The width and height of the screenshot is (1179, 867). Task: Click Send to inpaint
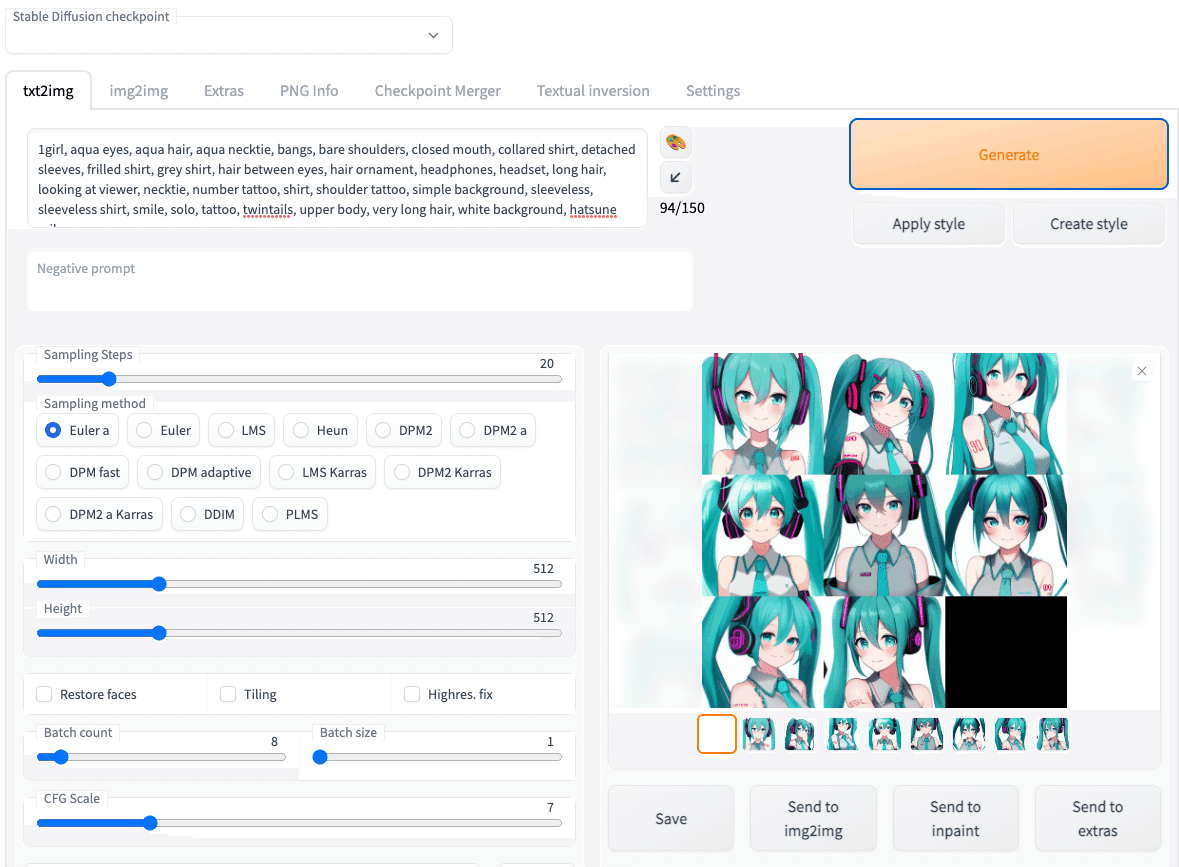click(x=955, y=818)
